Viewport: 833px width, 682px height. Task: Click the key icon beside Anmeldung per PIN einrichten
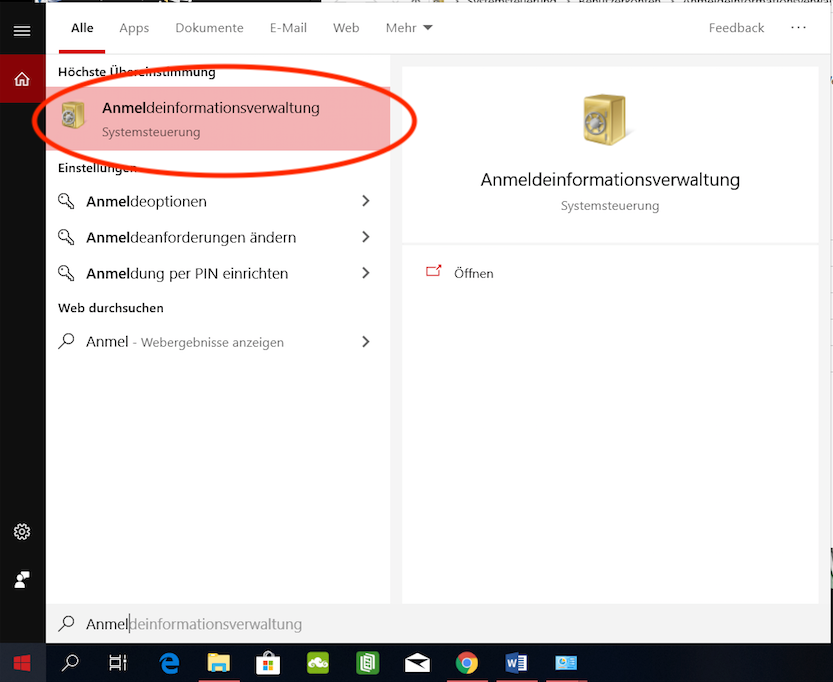[66, 273]
